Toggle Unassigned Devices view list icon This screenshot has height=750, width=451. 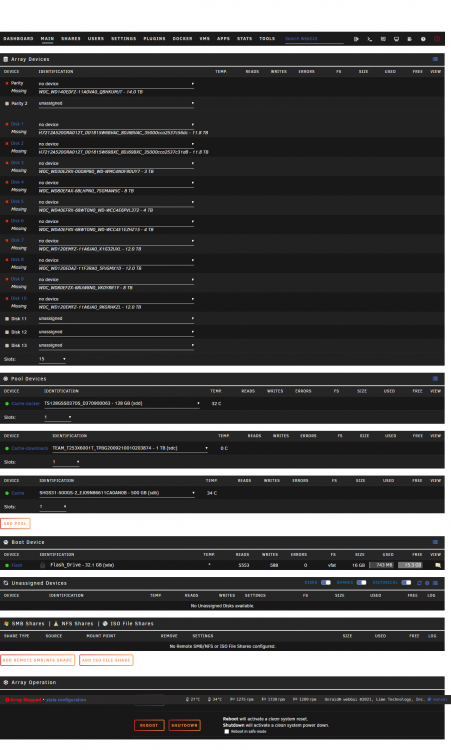coord(435,583)
